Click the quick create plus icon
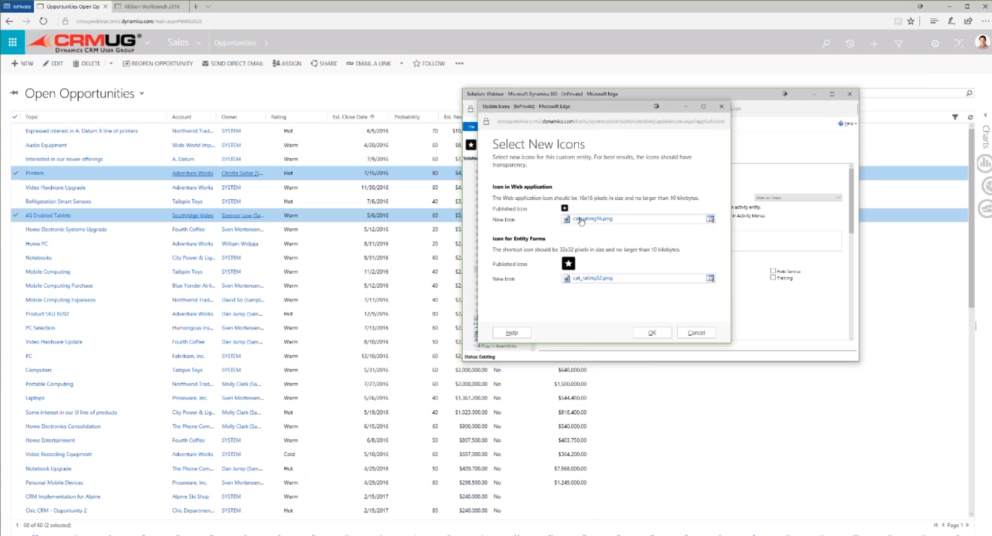Screen dimensions: 992x536 874,43
